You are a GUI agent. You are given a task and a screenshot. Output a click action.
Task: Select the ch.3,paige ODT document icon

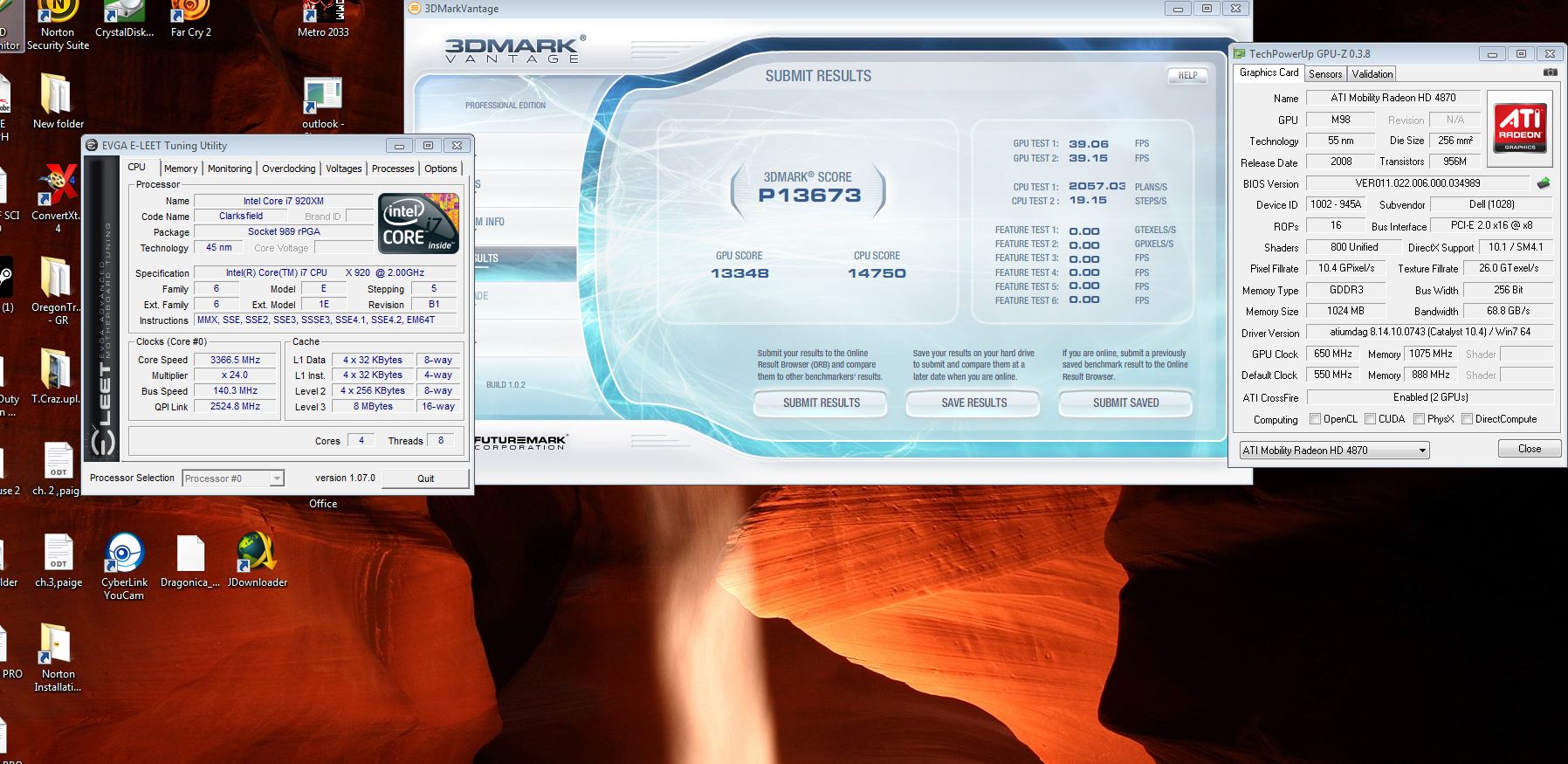pos(58,561)
